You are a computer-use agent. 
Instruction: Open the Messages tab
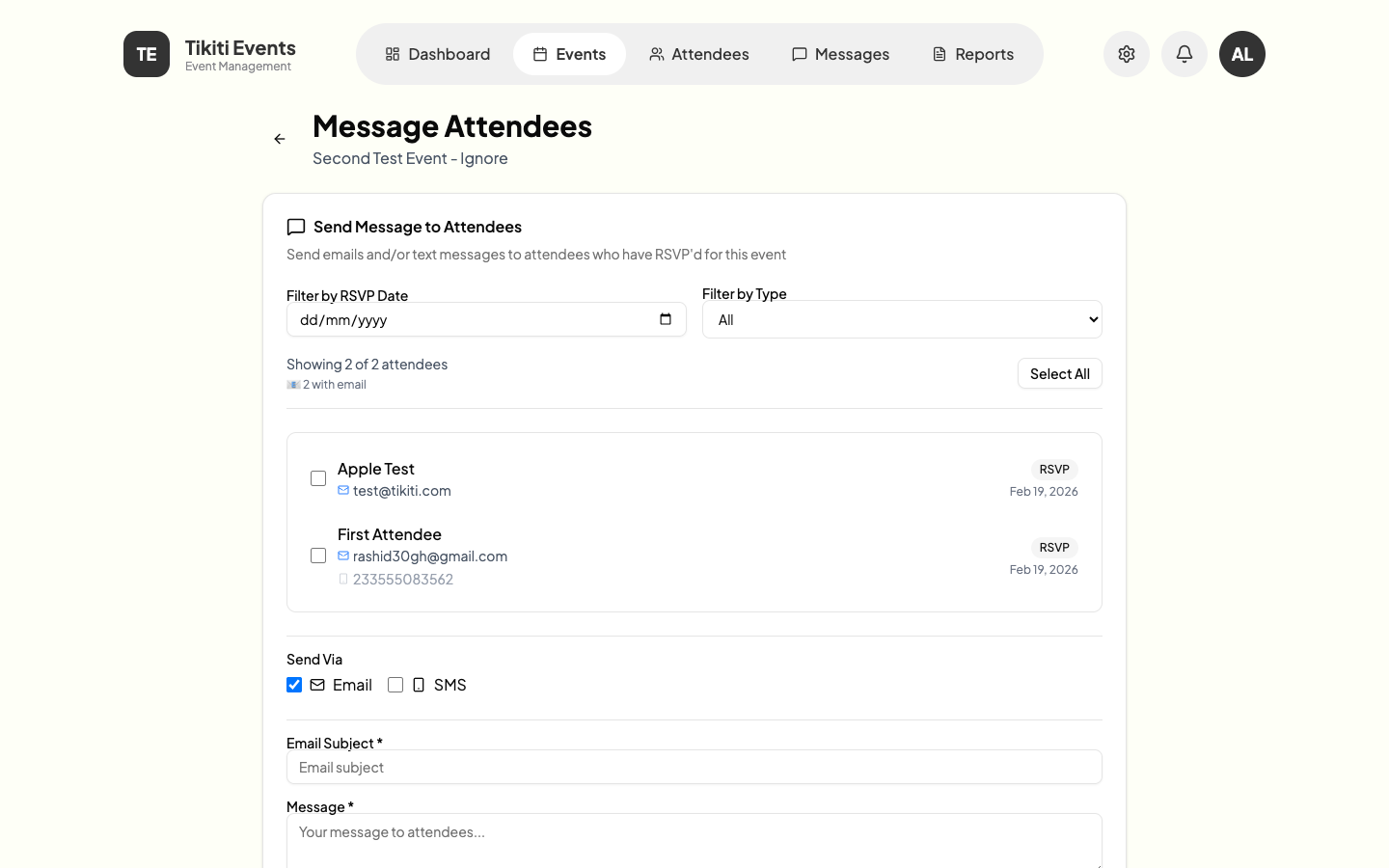840,54
